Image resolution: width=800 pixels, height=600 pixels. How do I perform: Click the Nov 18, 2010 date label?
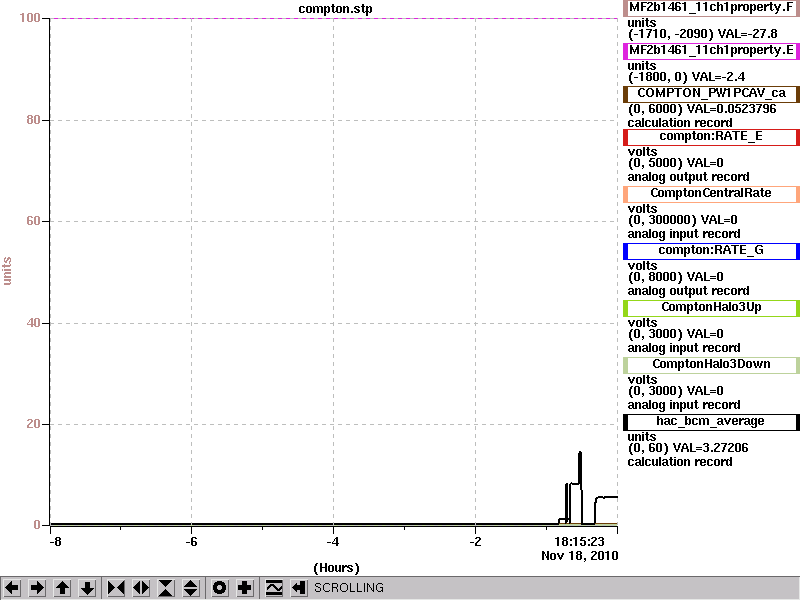[x=580, y=556]
